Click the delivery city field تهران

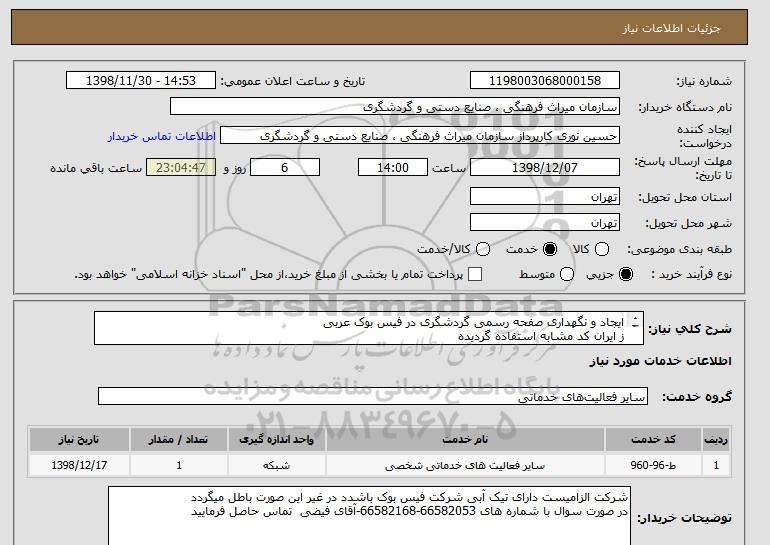[545, 222]
